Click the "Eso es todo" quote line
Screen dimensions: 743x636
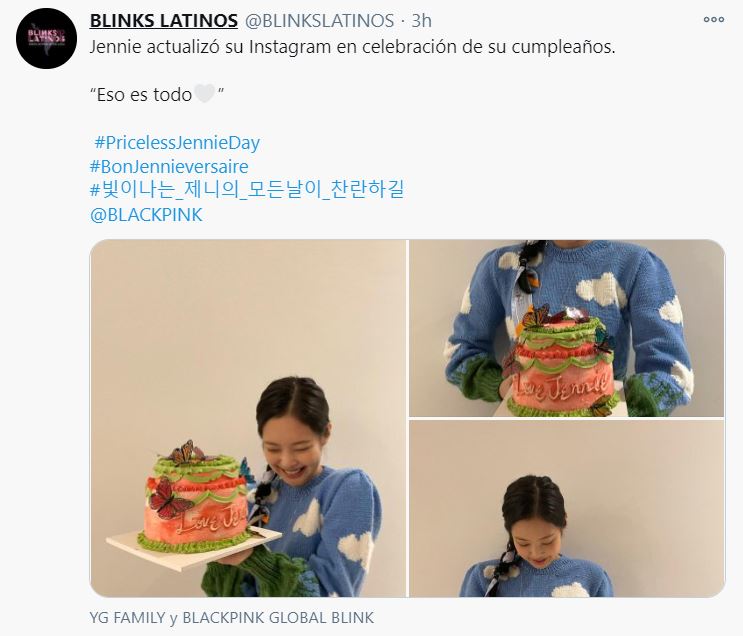click(x=156, y=94)
